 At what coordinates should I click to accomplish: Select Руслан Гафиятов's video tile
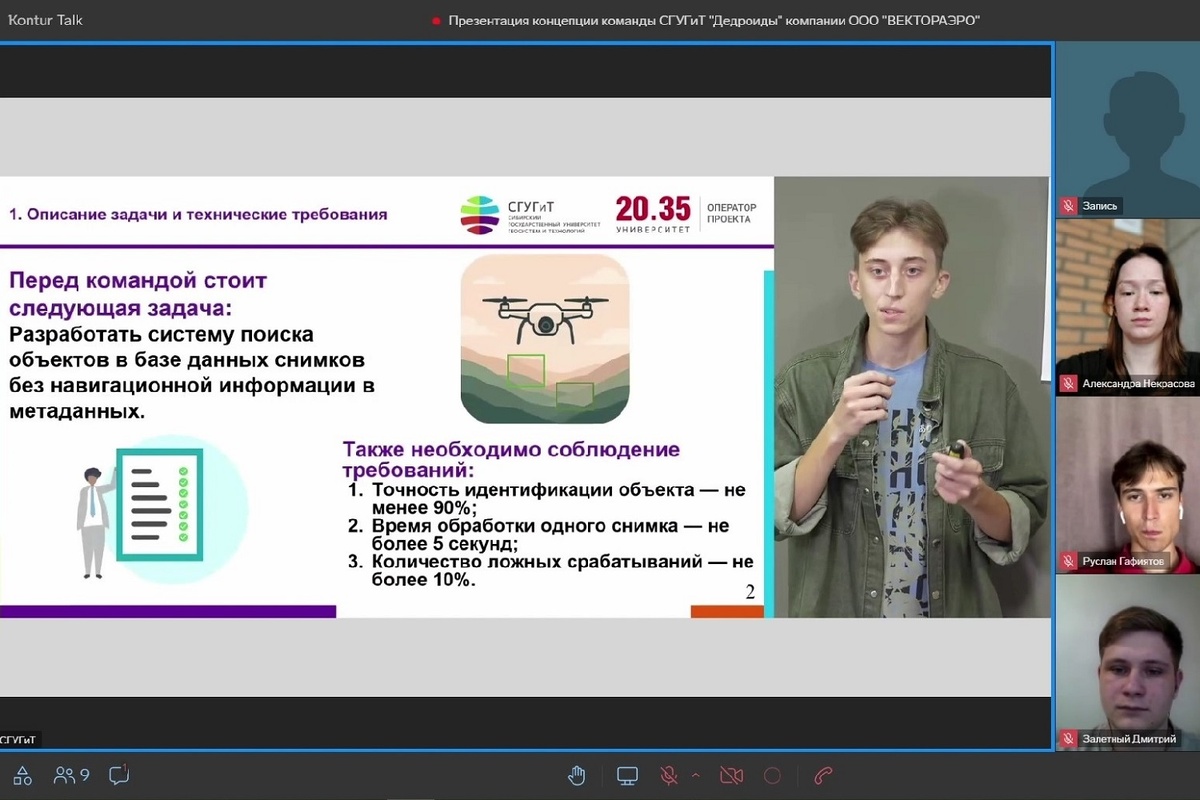[1128, 485]
